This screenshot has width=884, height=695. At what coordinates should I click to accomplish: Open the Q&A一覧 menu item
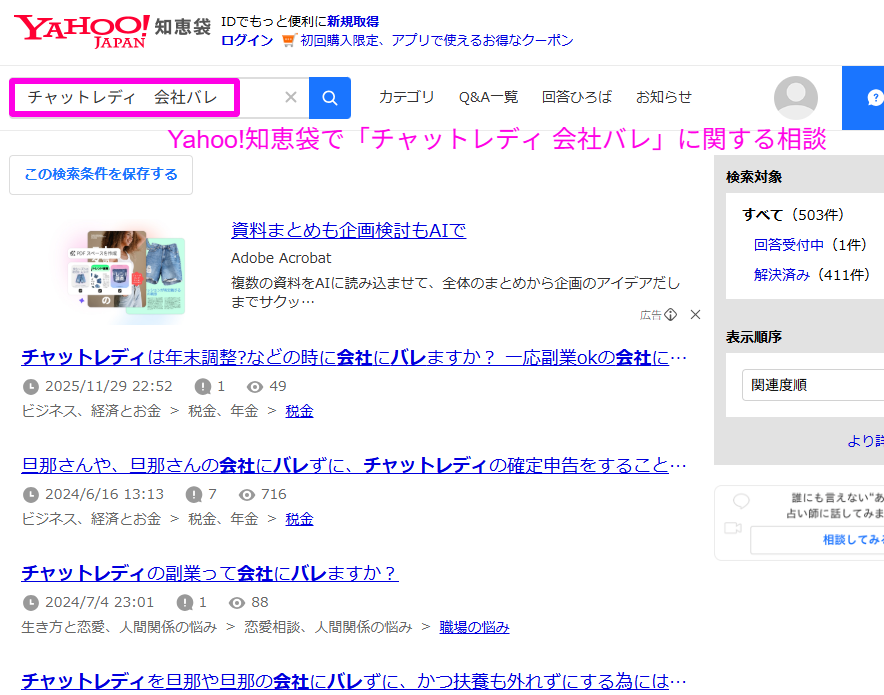(x=488, y=97)
